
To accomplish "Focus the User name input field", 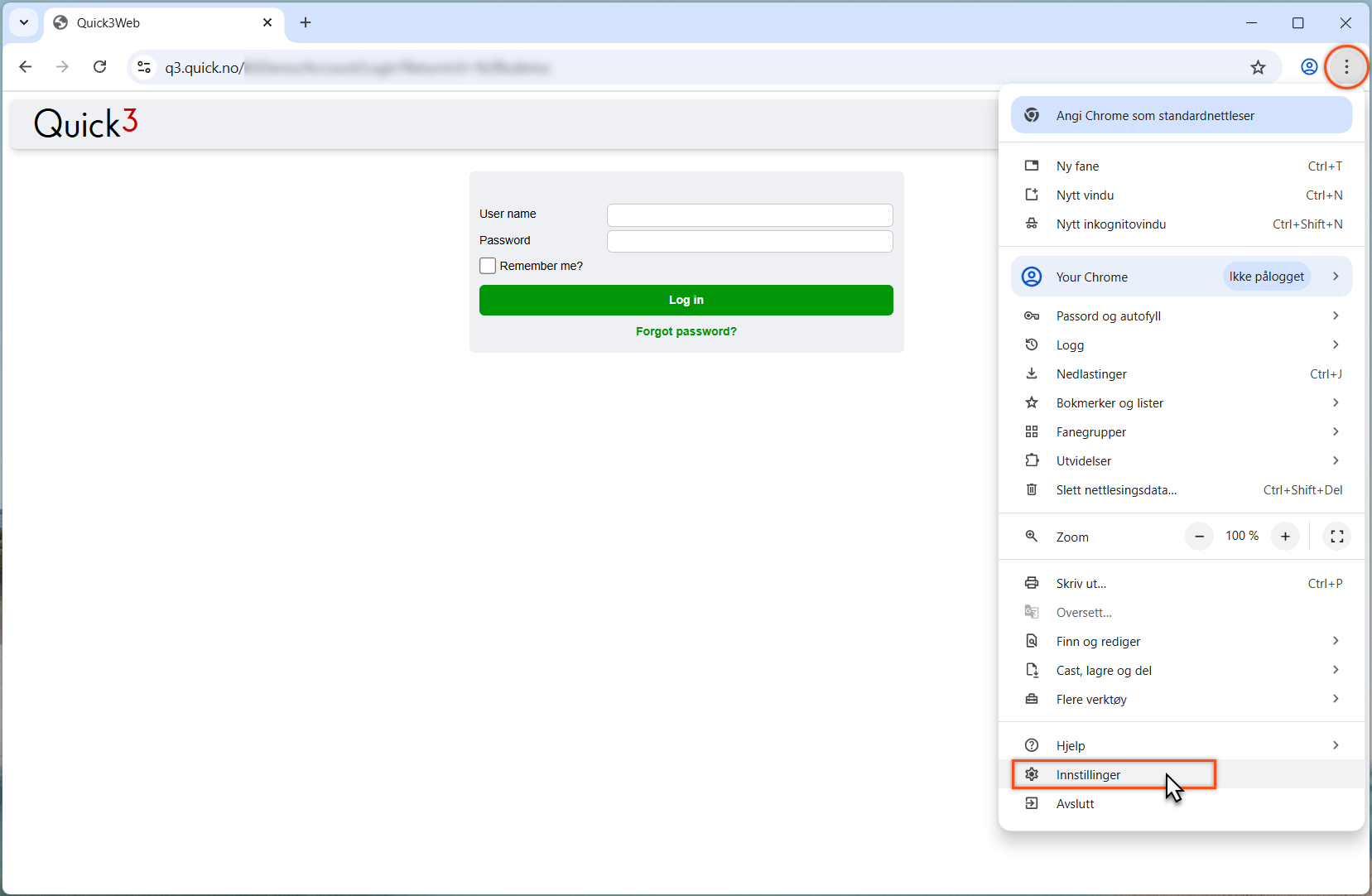I will pos(749,215).
